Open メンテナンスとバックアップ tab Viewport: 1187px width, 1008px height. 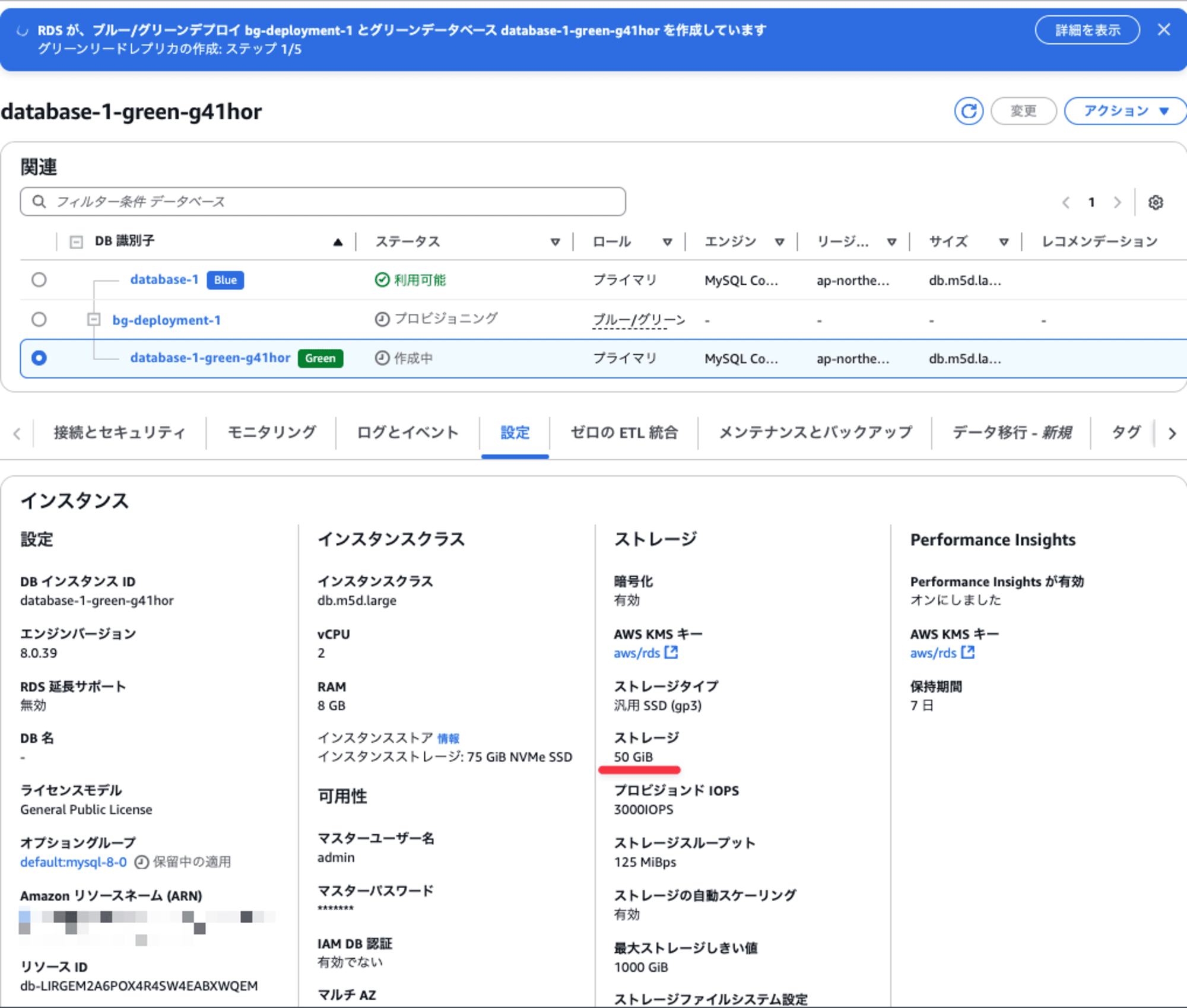pos(815,433)
